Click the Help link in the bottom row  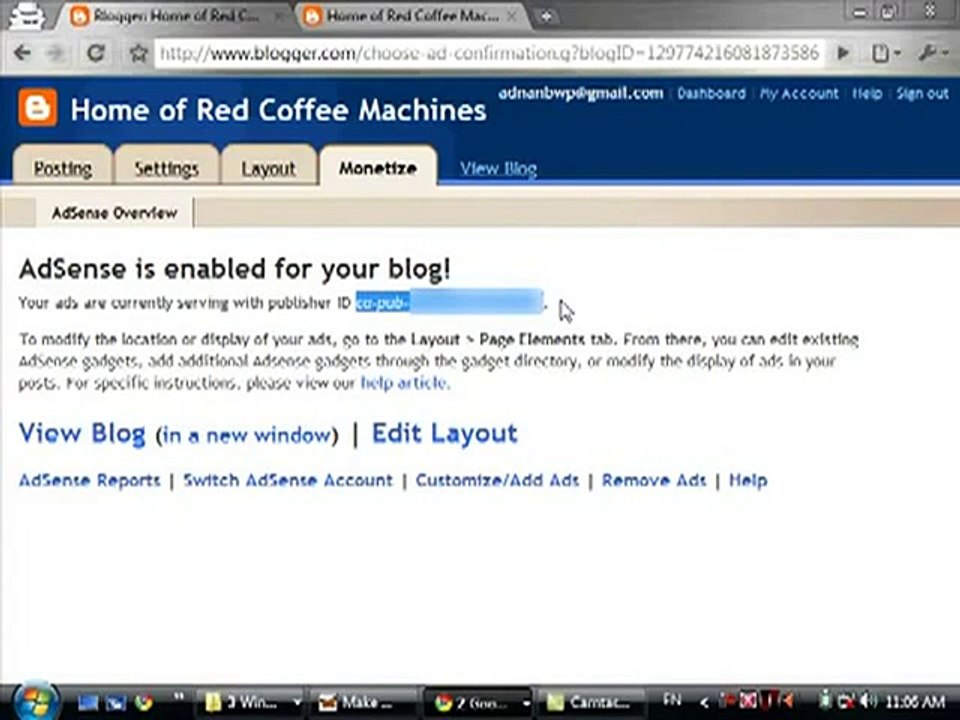click(748, 480)
